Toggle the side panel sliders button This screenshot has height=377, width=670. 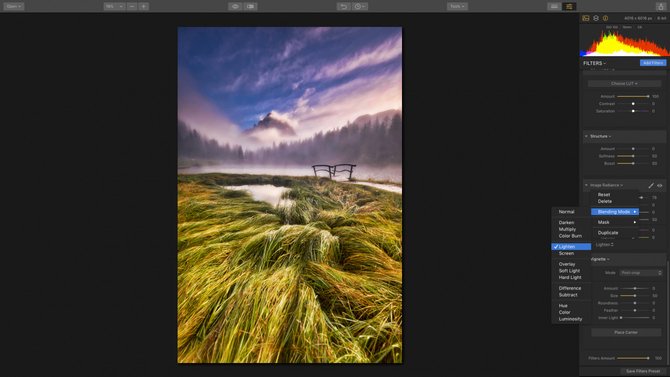click(569, 6)
